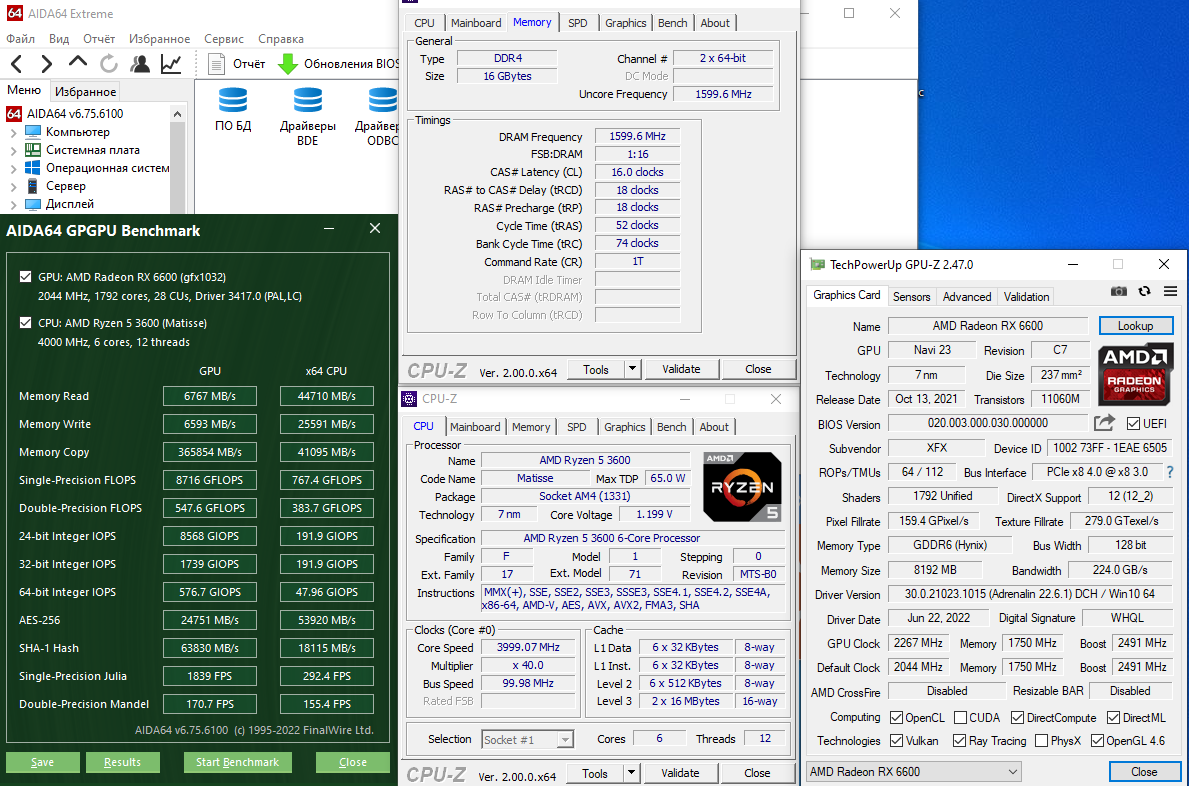
Task: Click GPU-Z BIOS export share icon
Action: pyautogui.click(x=1105, y=423)
